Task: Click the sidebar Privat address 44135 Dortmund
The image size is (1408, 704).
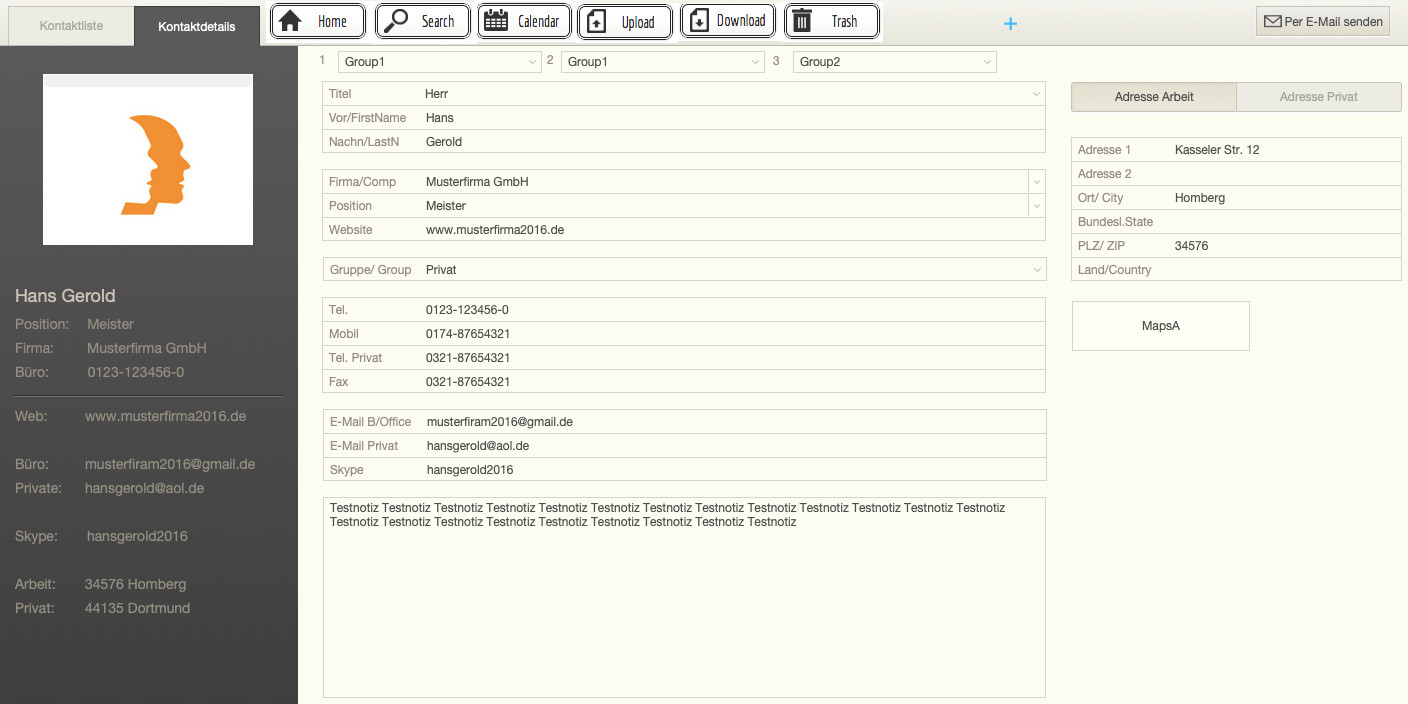Action: point(137,608)
